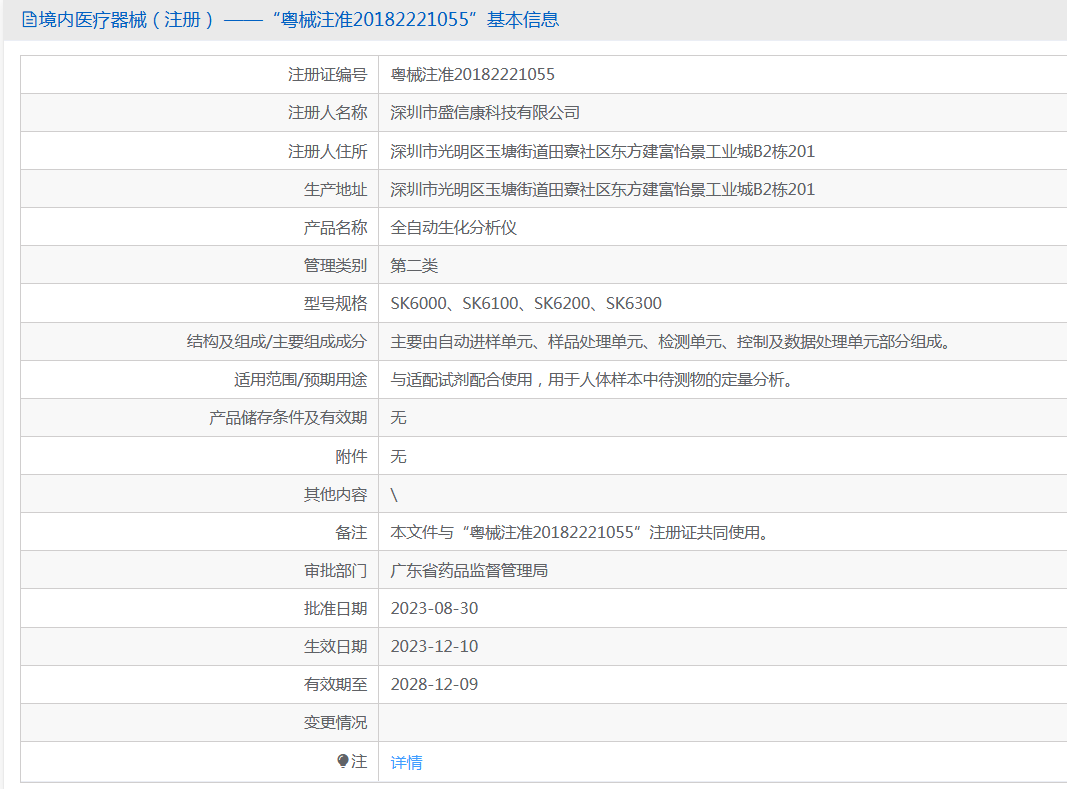Select approving authority 广东省药品监督管理局
The width and height of the screenshot is (1067, 789).
(470, 570)
